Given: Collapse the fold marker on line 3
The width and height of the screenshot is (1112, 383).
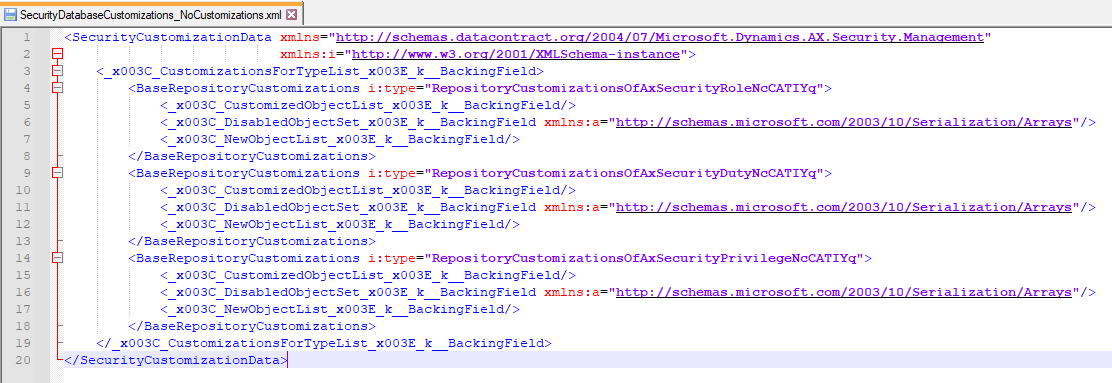Looking at the screenshot, I should point(57,71).
